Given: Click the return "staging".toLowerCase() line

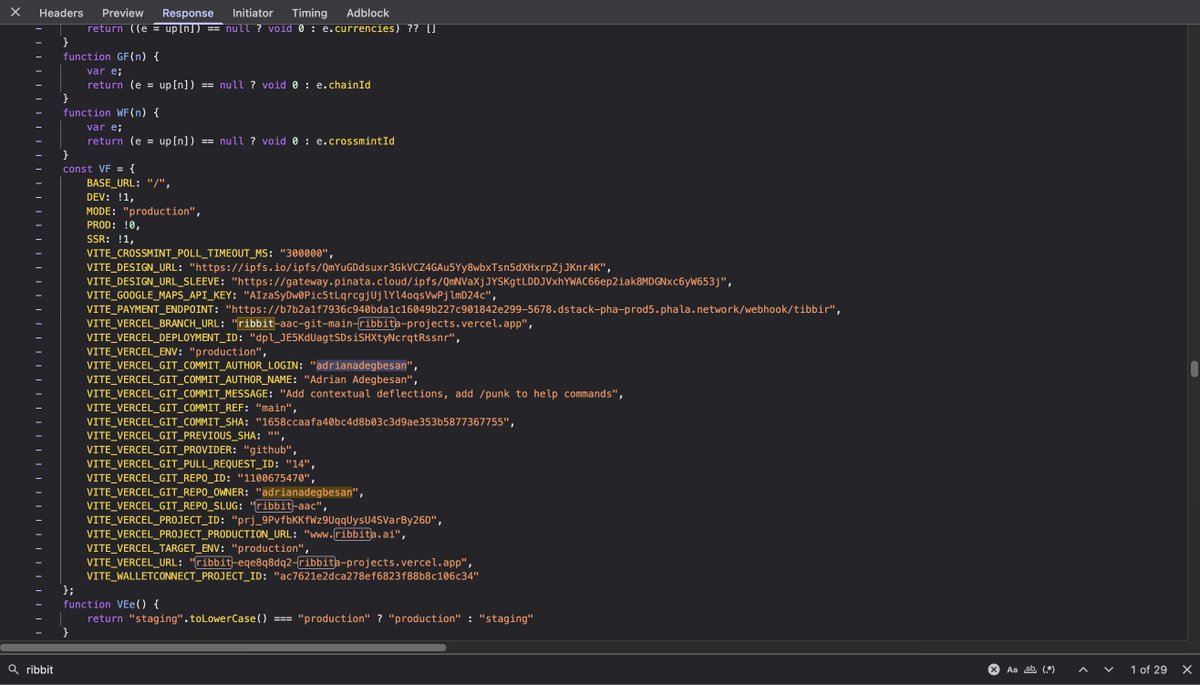Looking at the screenshot, I should (x=310, y=617).
